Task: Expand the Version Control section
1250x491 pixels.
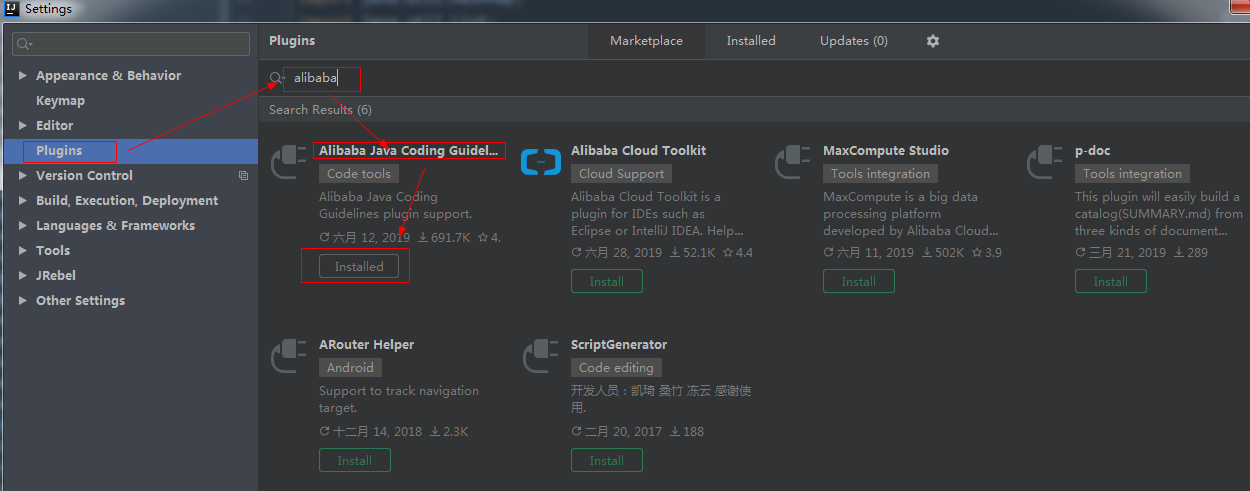Action: [23, 176]
